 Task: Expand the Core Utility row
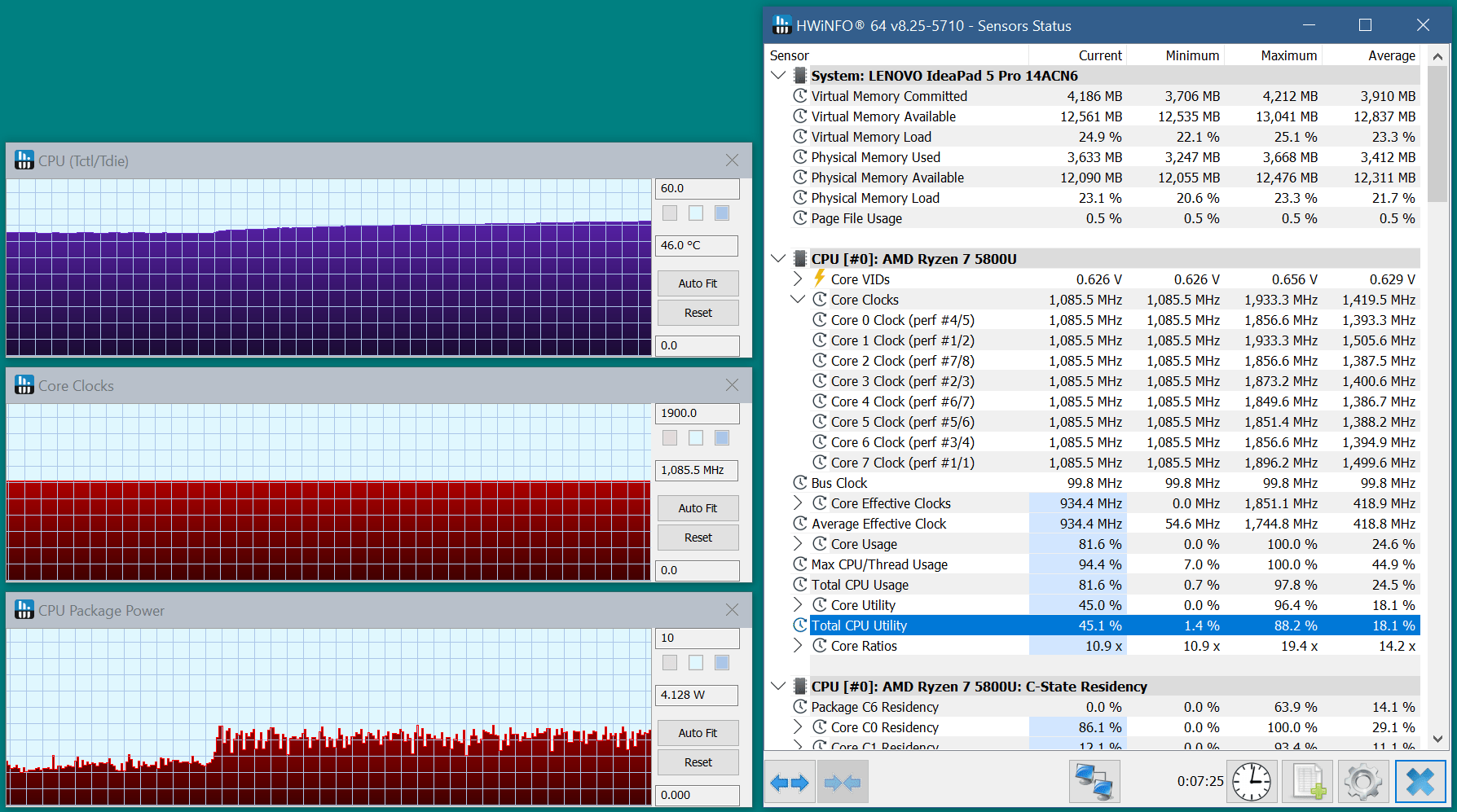[x=798, y=605]
